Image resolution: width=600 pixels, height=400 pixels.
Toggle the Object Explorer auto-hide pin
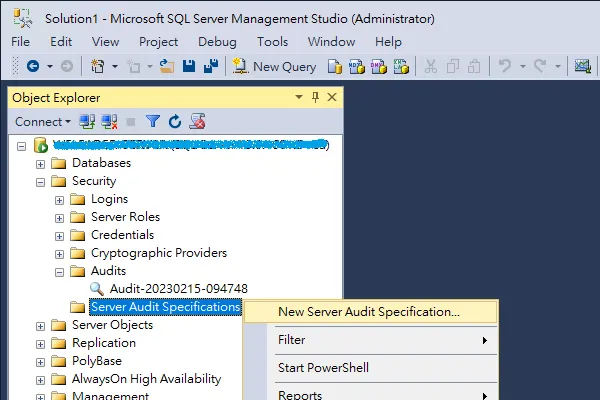pos(315,97)
